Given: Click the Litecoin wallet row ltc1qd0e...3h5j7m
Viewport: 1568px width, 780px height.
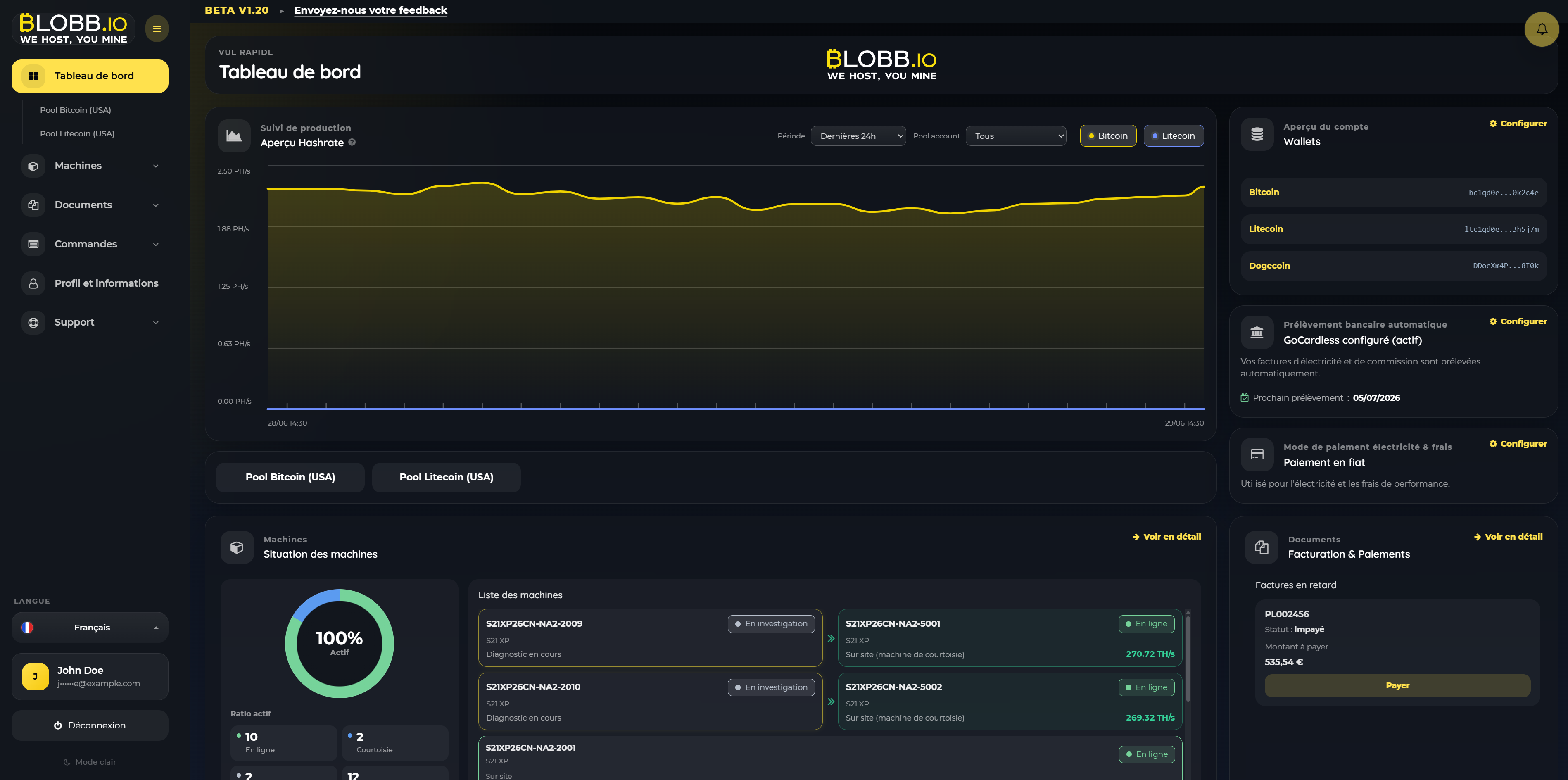Looking at the screenshot, I should coord(1394,229).
